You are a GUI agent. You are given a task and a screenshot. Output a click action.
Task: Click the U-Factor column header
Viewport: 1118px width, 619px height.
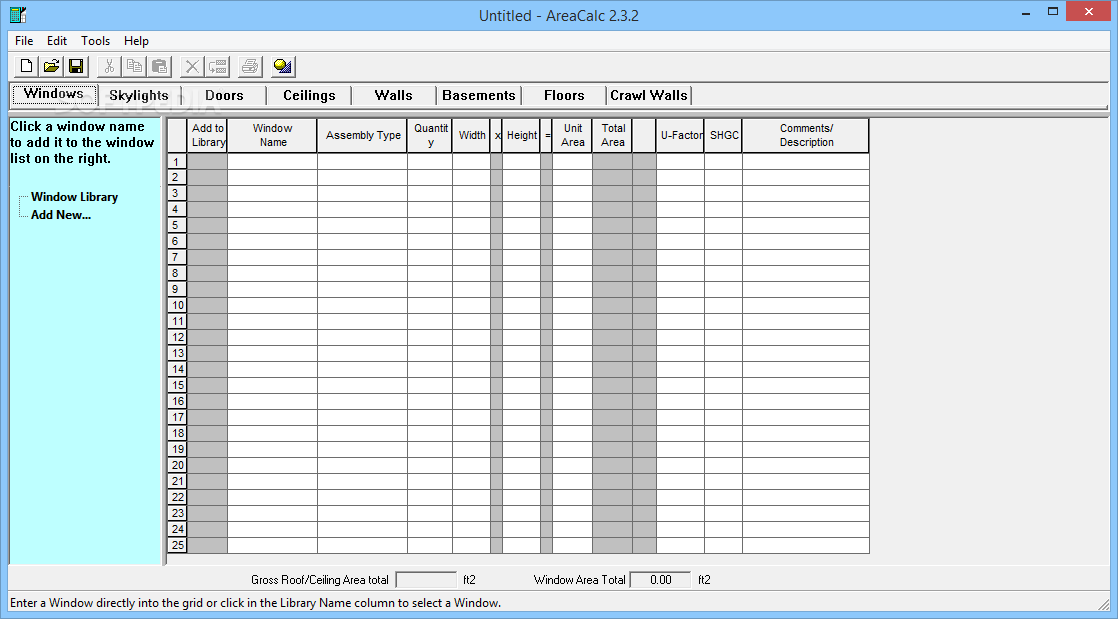point(680,135)
